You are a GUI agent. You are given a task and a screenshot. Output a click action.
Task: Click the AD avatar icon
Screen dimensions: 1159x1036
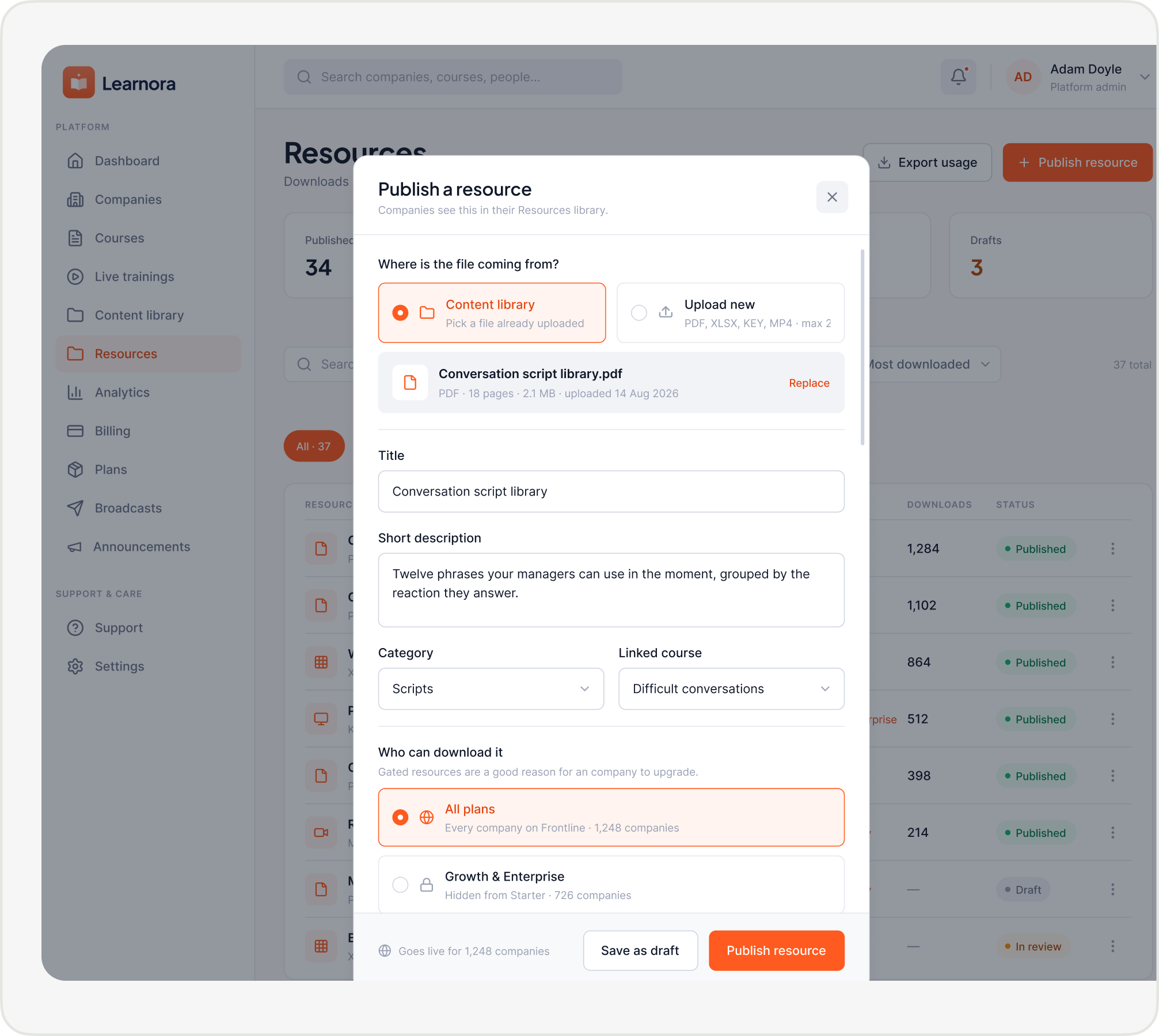(1023, 77)
